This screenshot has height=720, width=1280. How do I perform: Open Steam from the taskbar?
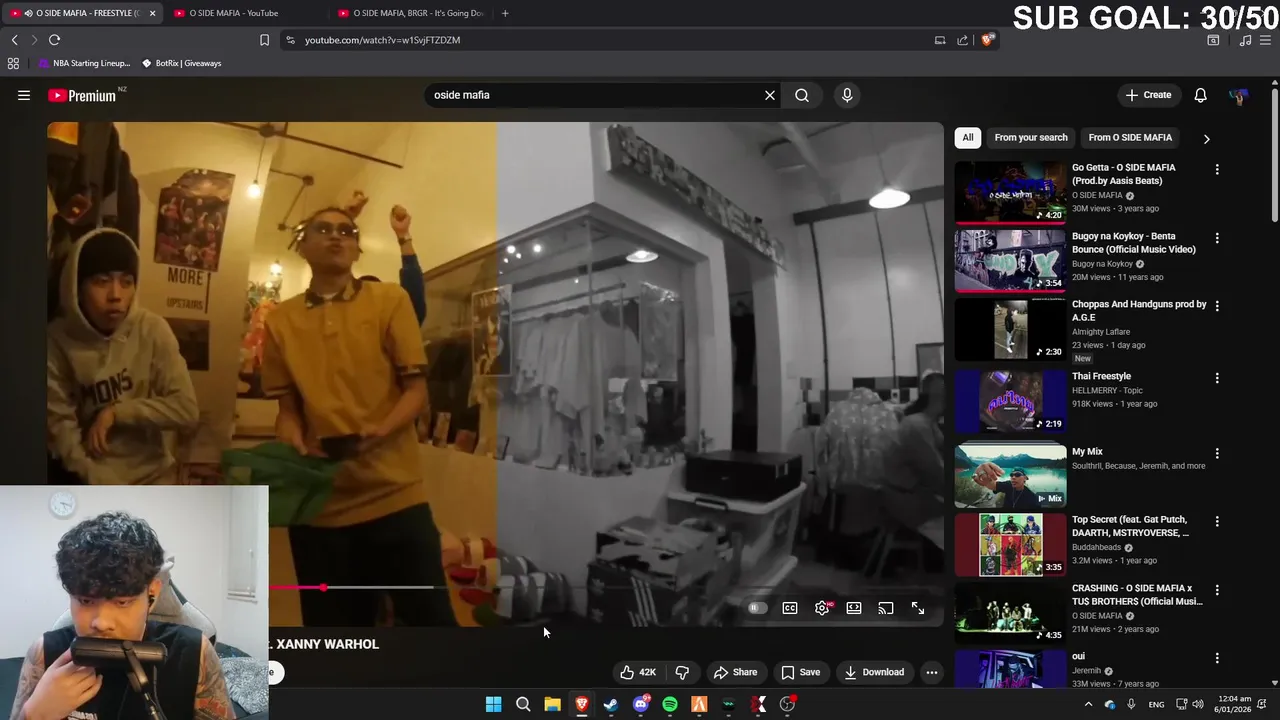[x=611, y=704]
